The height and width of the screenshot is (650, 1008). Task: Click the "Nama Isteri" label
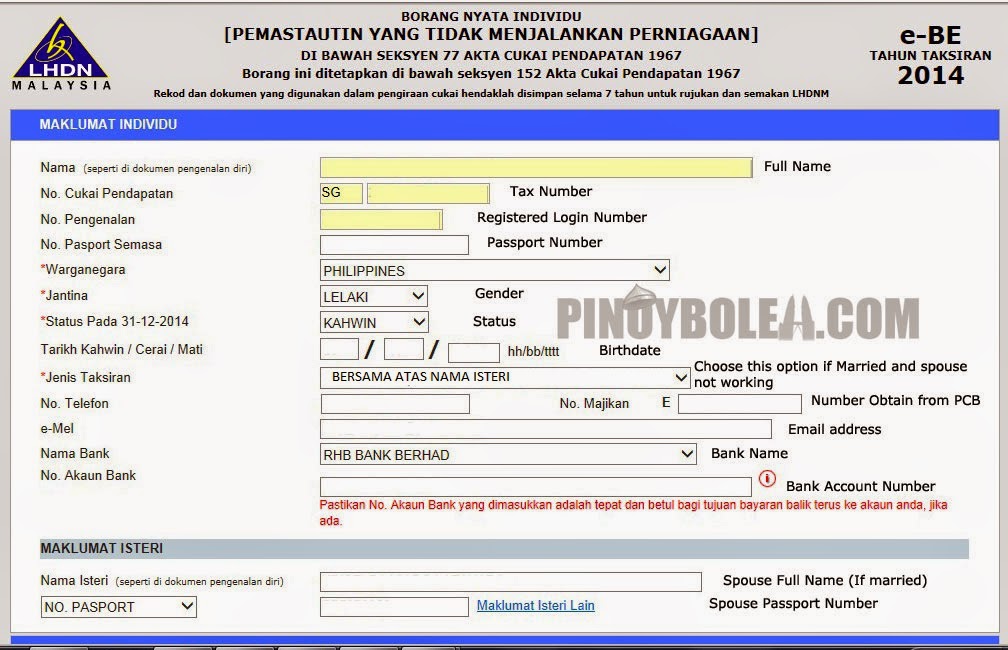(74, 581)
